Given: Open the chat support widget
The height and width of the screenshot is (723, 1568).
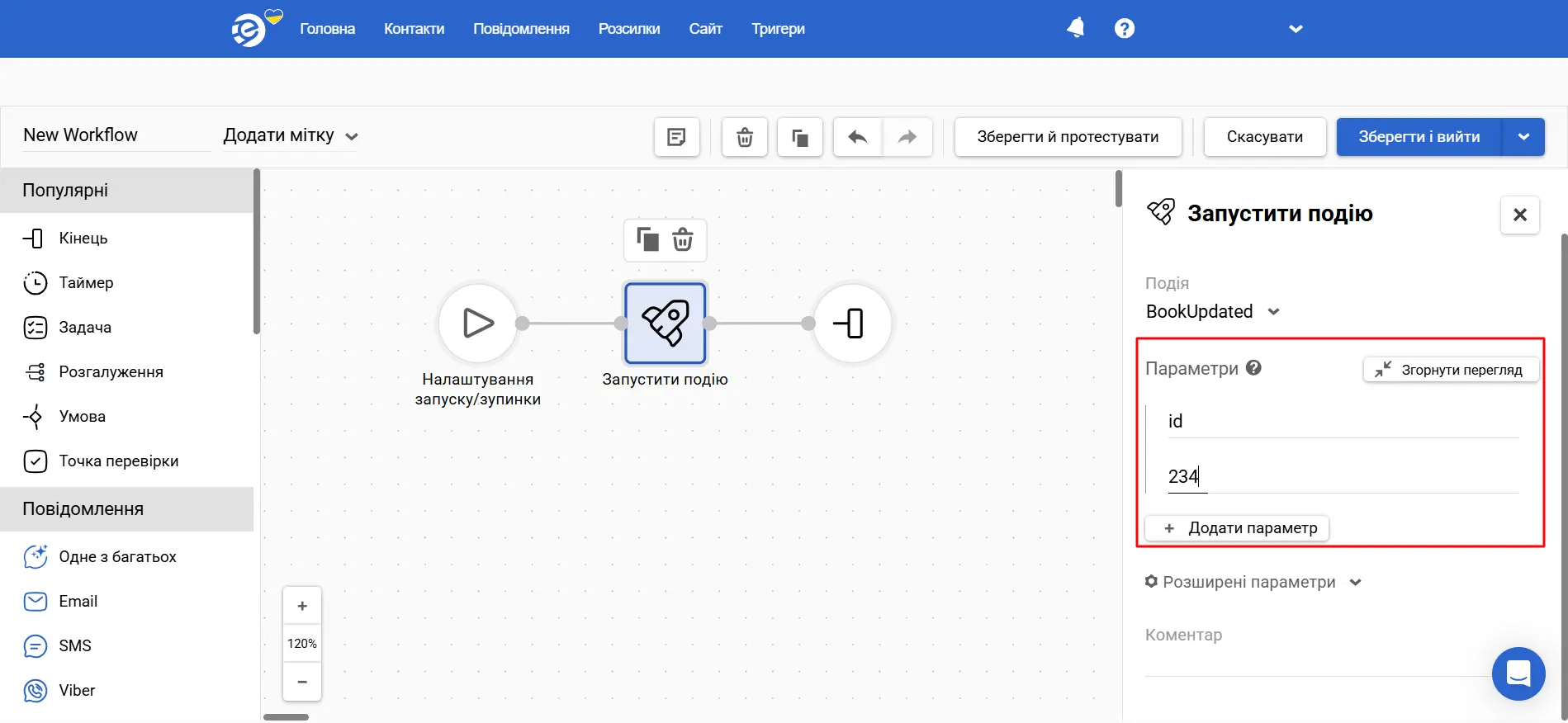Looking at the screenshot, I should click(1518, 673).
